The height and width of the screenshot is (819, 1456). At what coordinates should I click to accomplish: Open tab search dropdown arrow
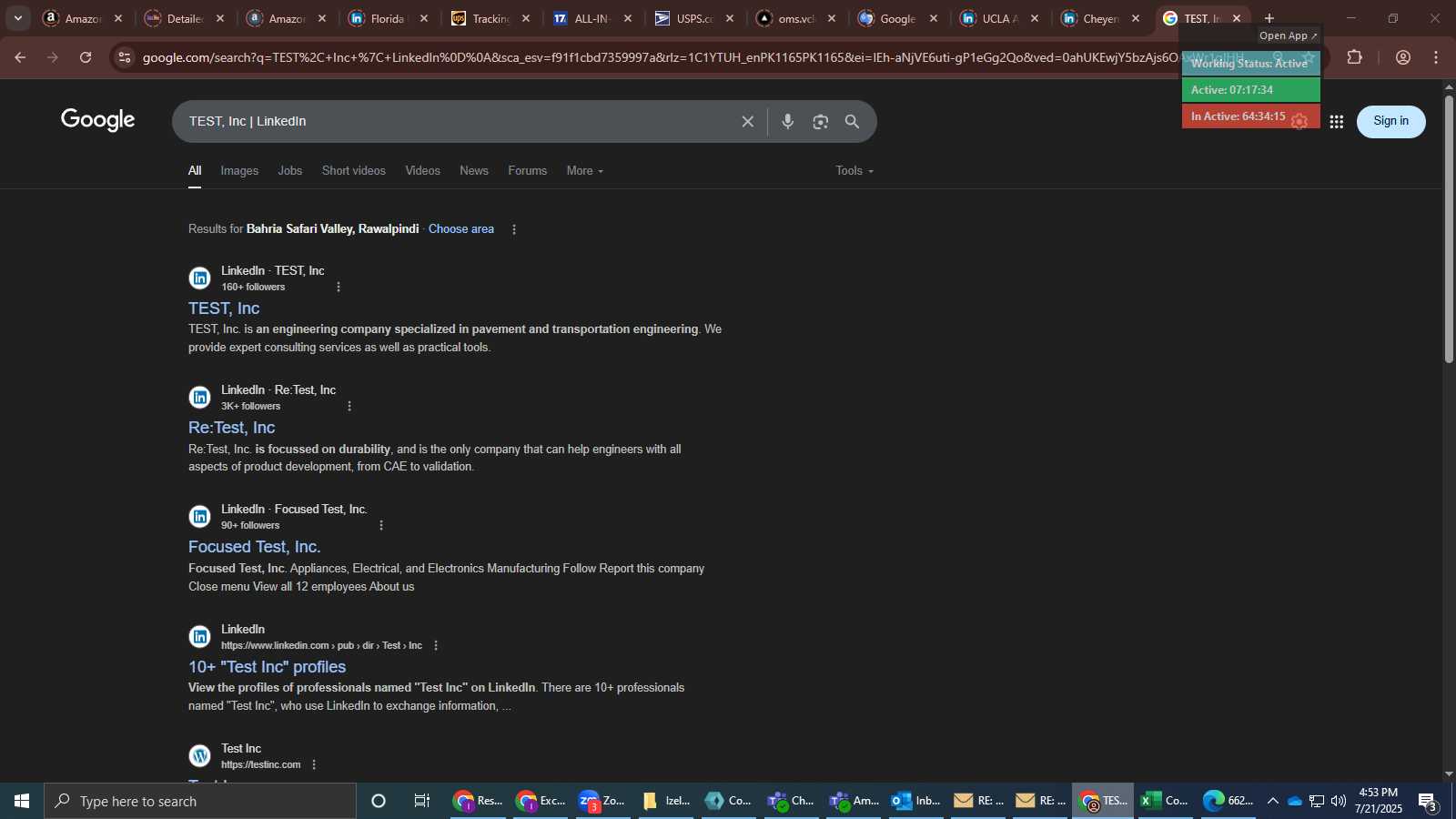pyautogui.click(x=17, y=18)
